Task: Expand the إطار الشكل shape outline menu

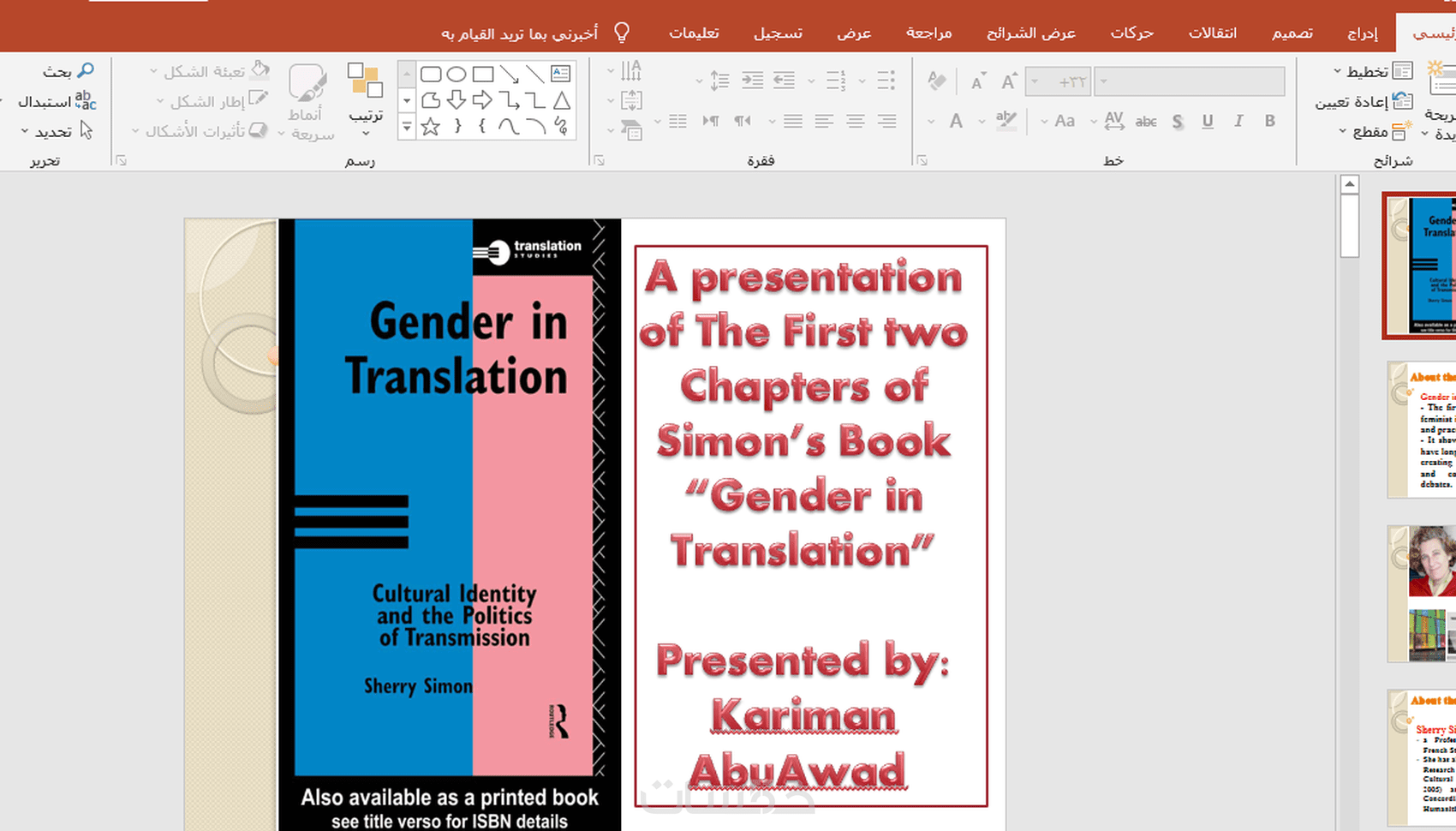Action: pyautogui.click(x=213, y=101)
